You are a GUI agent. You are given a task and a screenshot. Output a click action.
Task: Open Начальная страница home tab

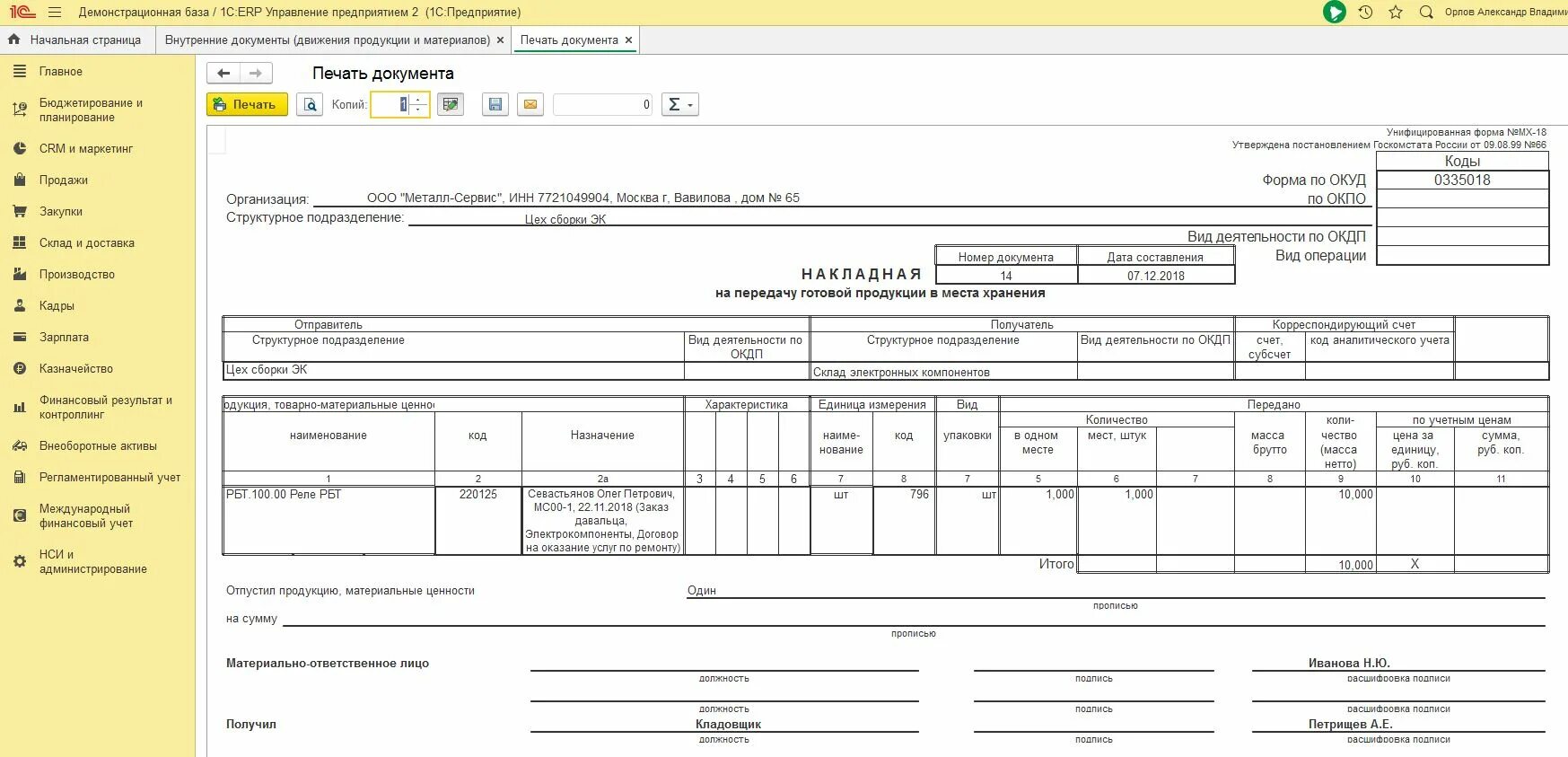(x=76, y=40)
